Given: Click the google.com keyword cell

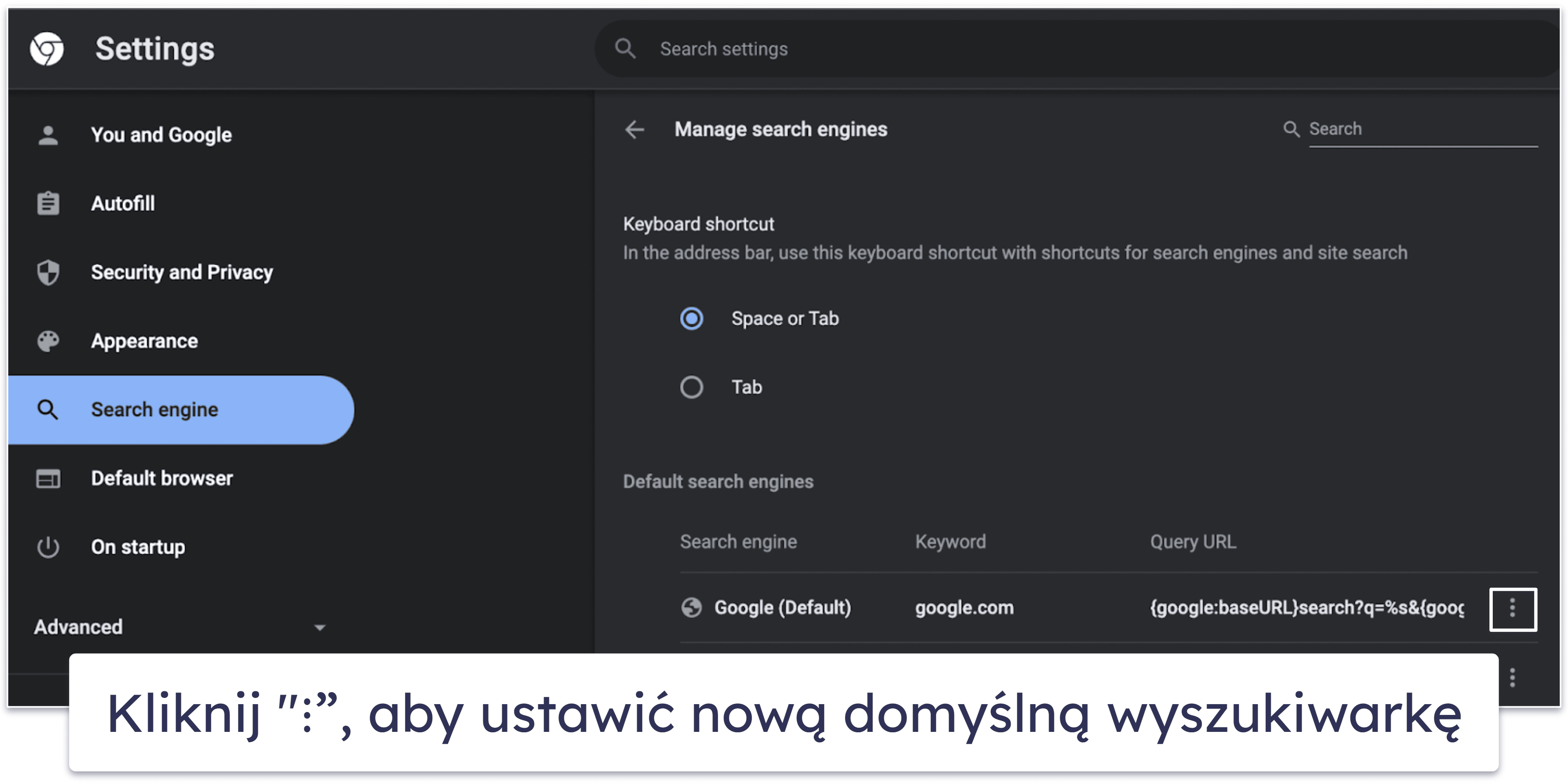Looking at the screenshot, I should tap(964, 608).
